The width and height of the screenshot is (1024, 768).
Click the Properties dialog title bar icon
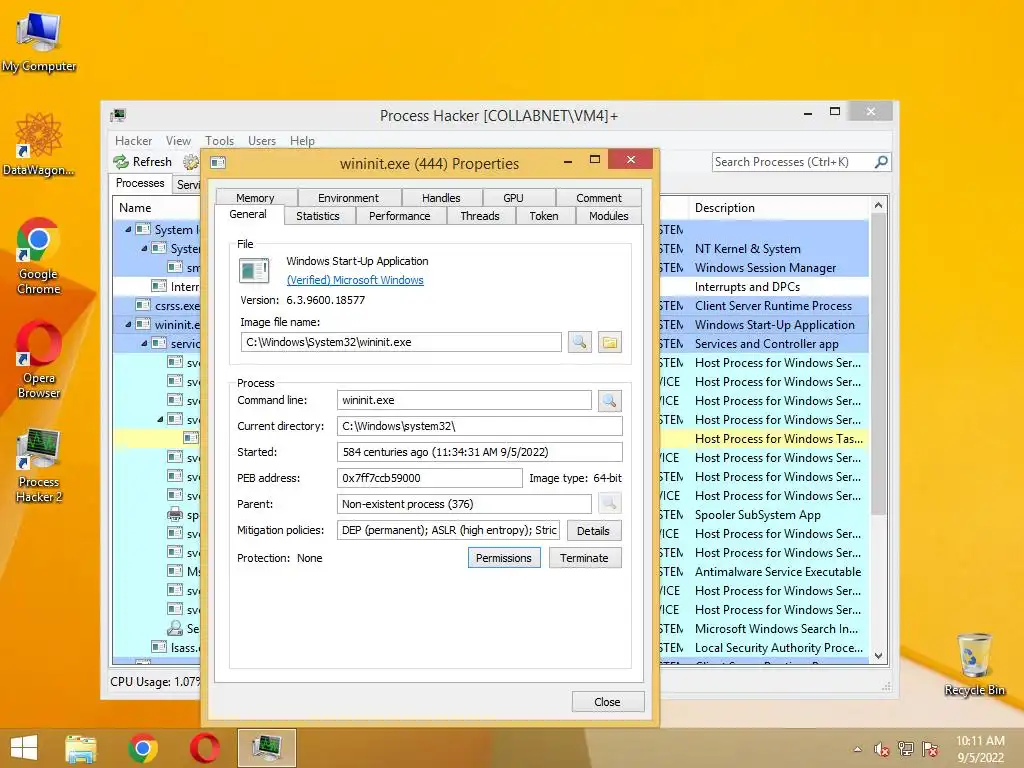click(x=218, y=163)
